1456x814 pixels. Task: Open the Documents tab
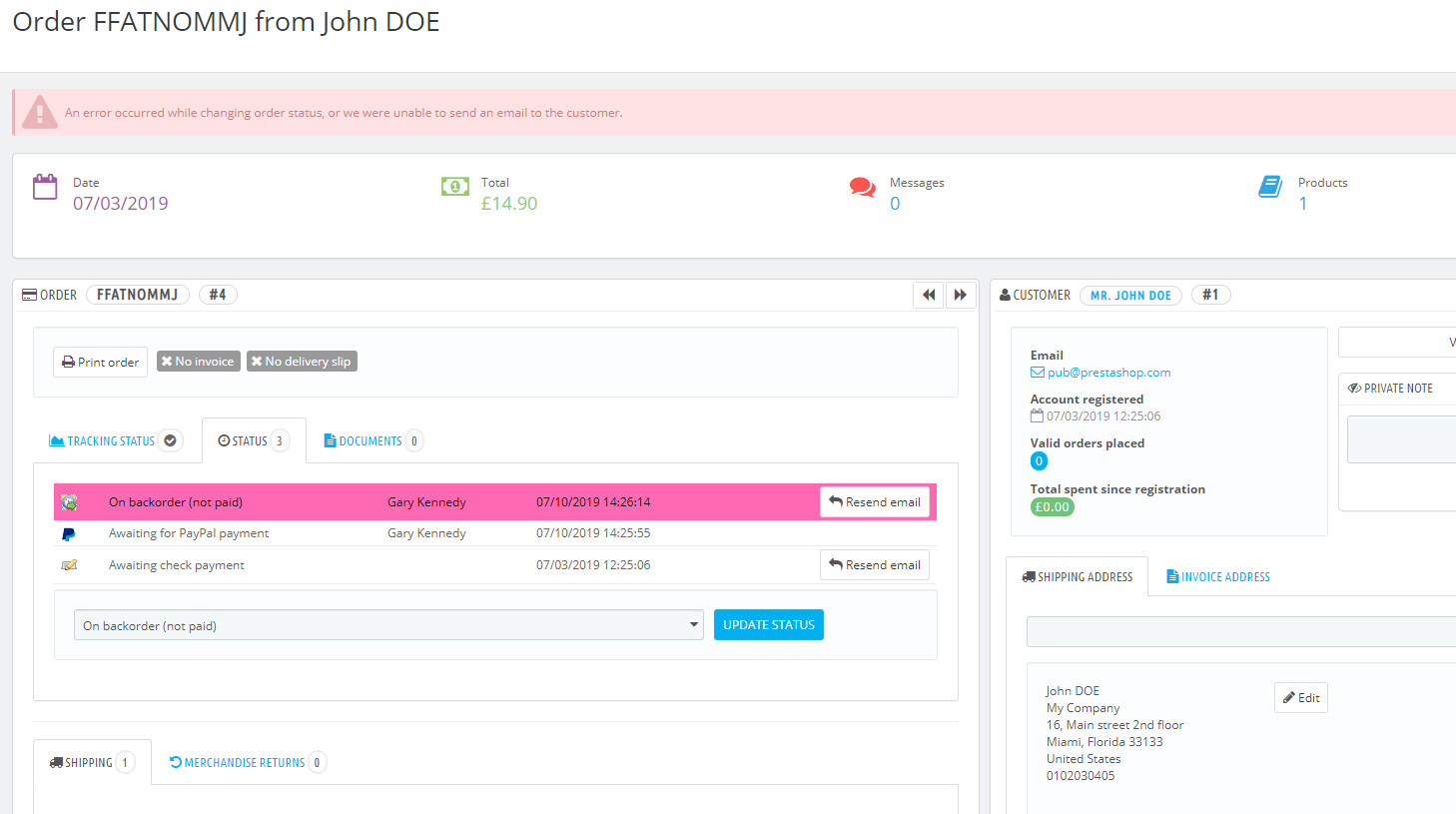373,440
